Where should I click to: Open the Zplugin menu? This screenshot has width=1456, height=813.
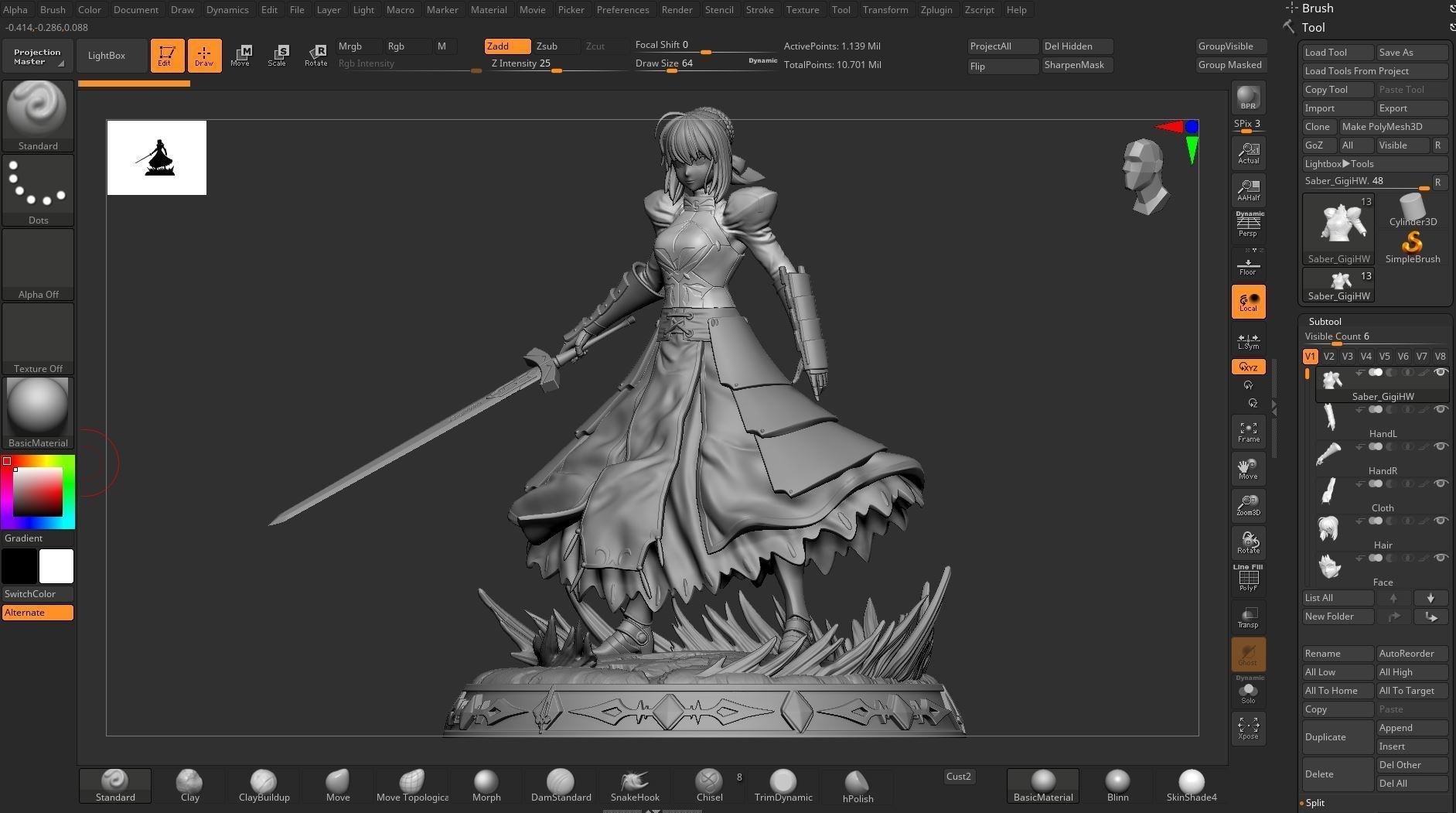coord(936,9)
